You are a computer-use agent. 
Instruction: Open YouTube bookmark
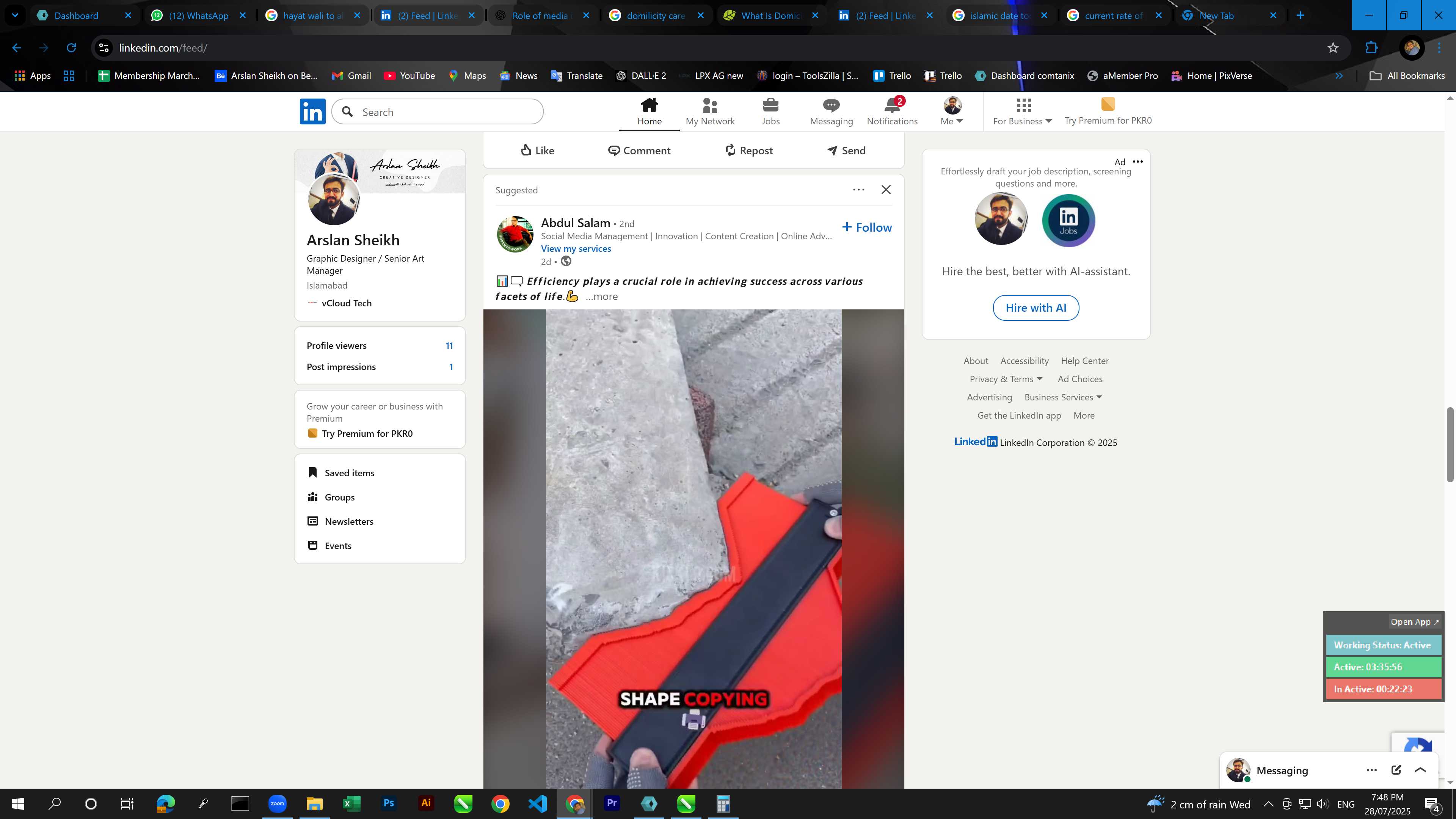click(x=409, y=76)
